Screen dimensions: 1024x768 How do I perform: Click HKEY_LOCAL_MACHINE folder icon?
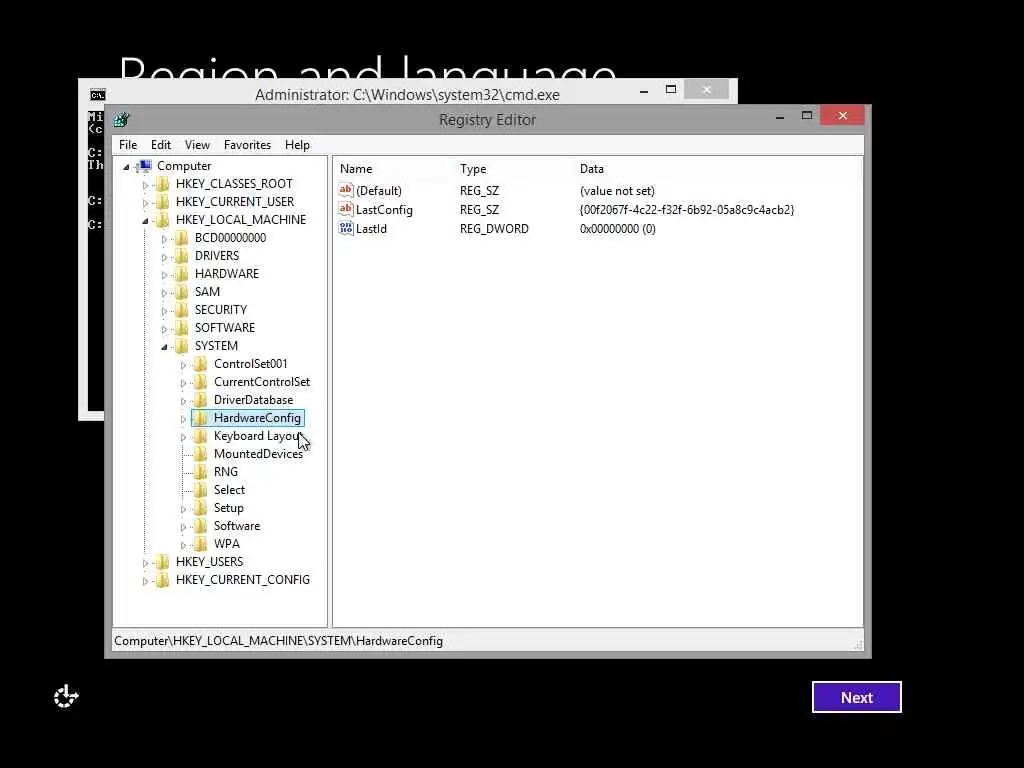(x=163, y=219)
